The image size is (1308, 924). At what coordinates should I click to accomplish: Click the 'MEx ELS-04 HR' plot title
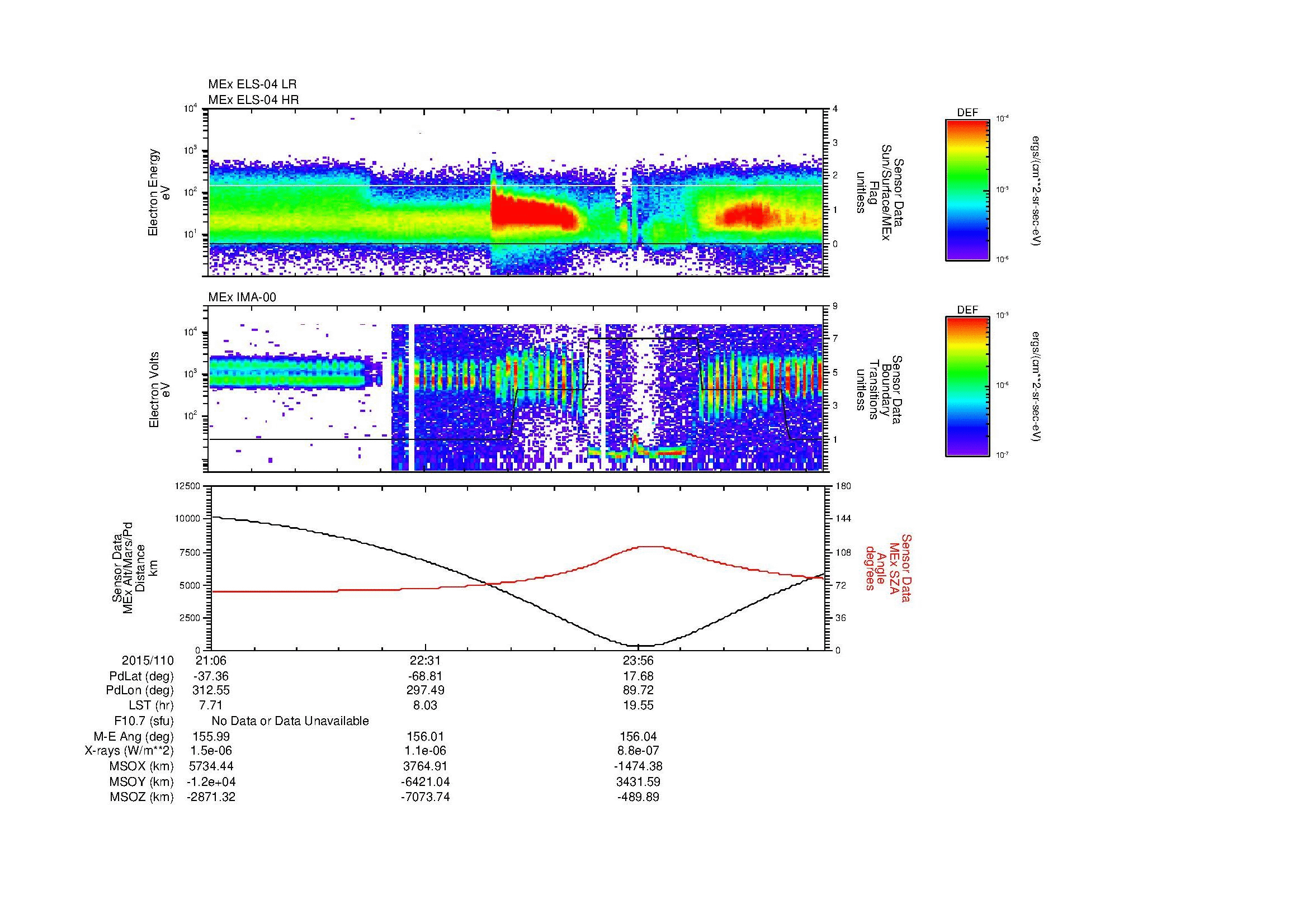(253, 99)
